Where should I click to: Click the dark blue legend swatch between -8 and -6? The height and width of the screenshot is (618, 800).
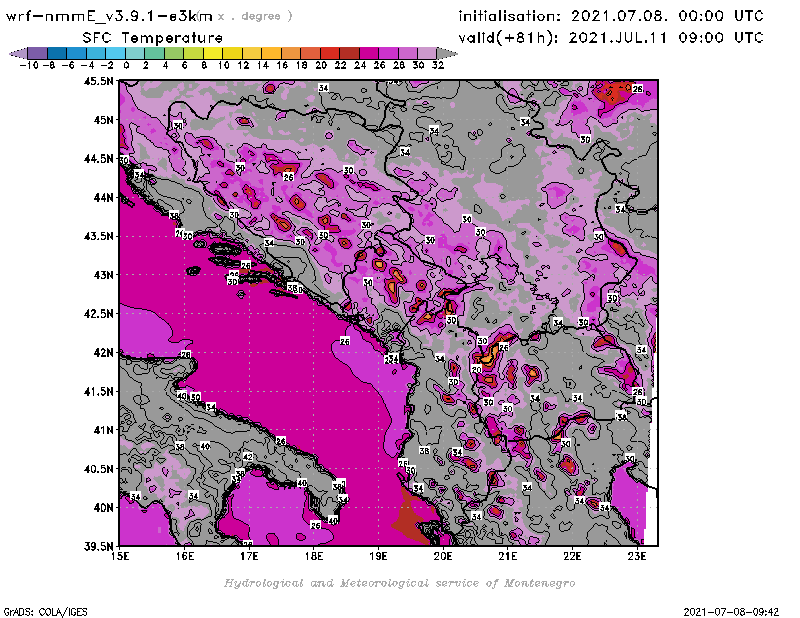point(57,53)
